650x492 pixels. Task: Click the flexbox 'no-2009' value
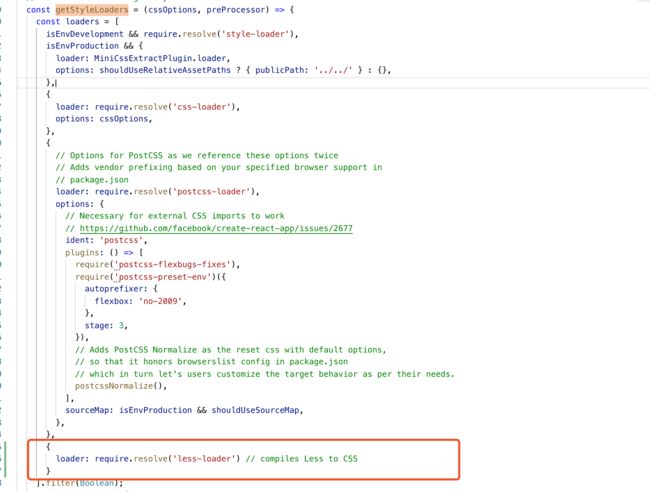tap(160, 301)
